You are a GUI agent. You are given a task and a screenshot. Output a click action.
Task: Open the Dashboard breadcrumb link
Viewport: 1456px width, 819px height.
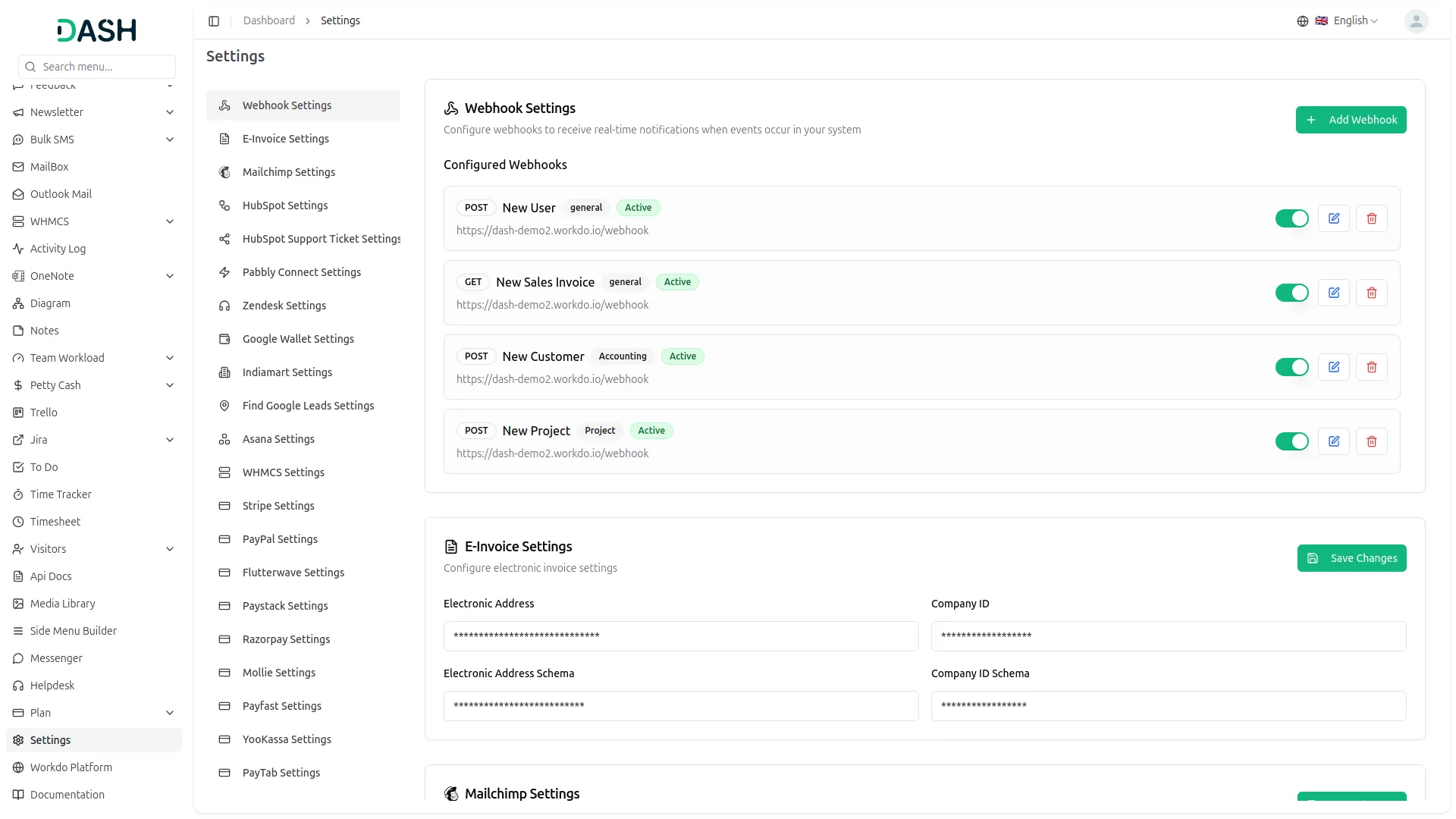(269, 20)
